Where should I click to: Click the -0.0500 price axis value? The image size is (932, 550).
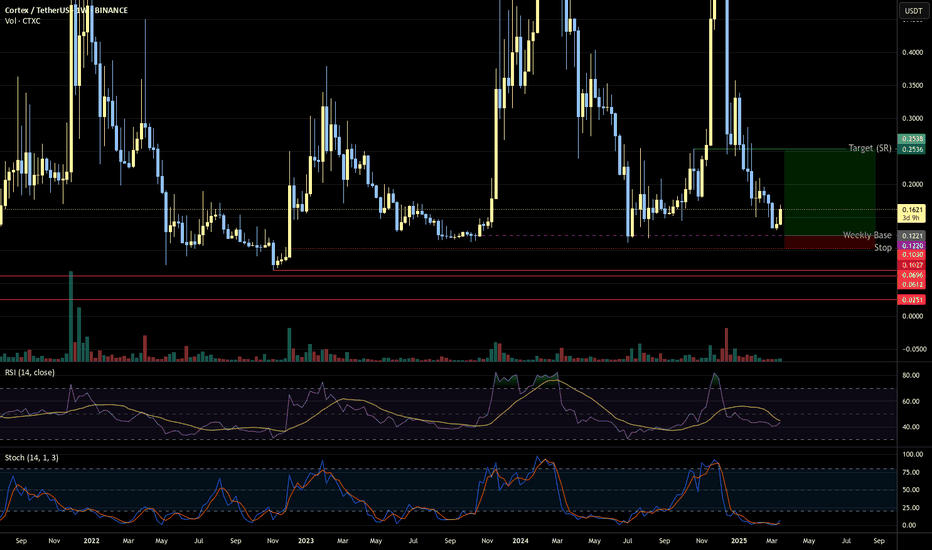(x=914, y=349)
